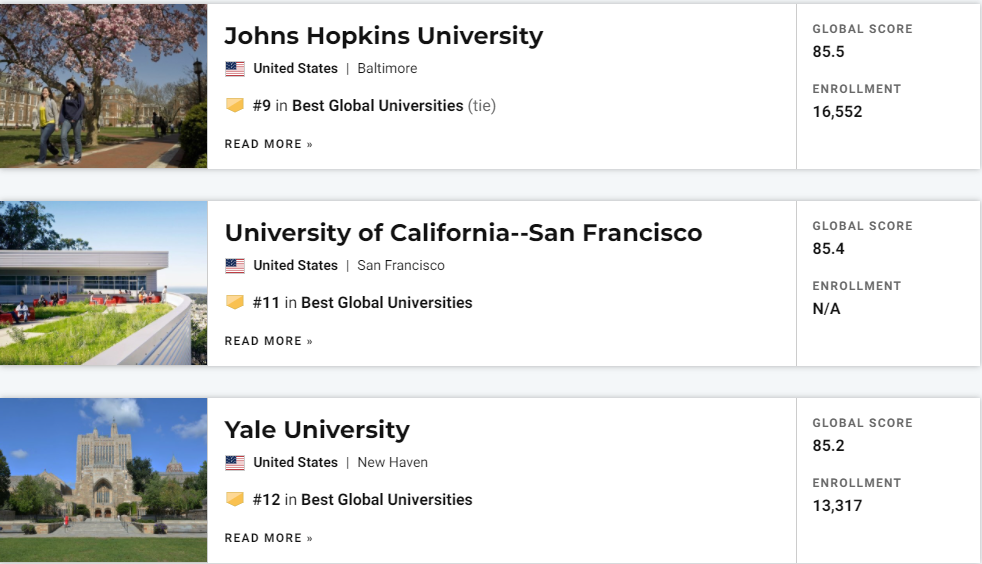The image size is (982, 564).
Task: Click Best Global Universities link for #9 ranking
Action: click(377, 105)
